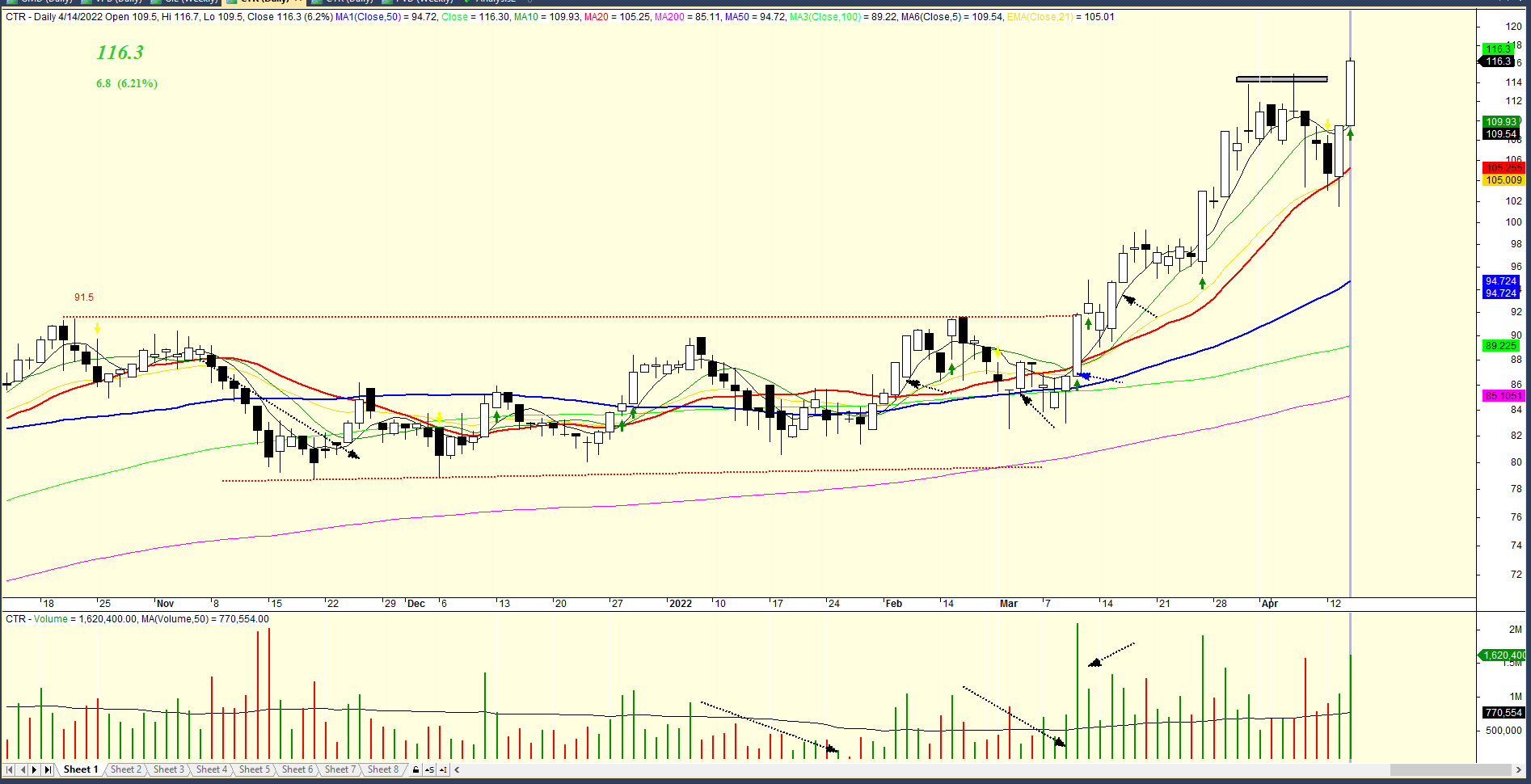
Task: Toggle the interval link 'I' button
Action: 443,770
